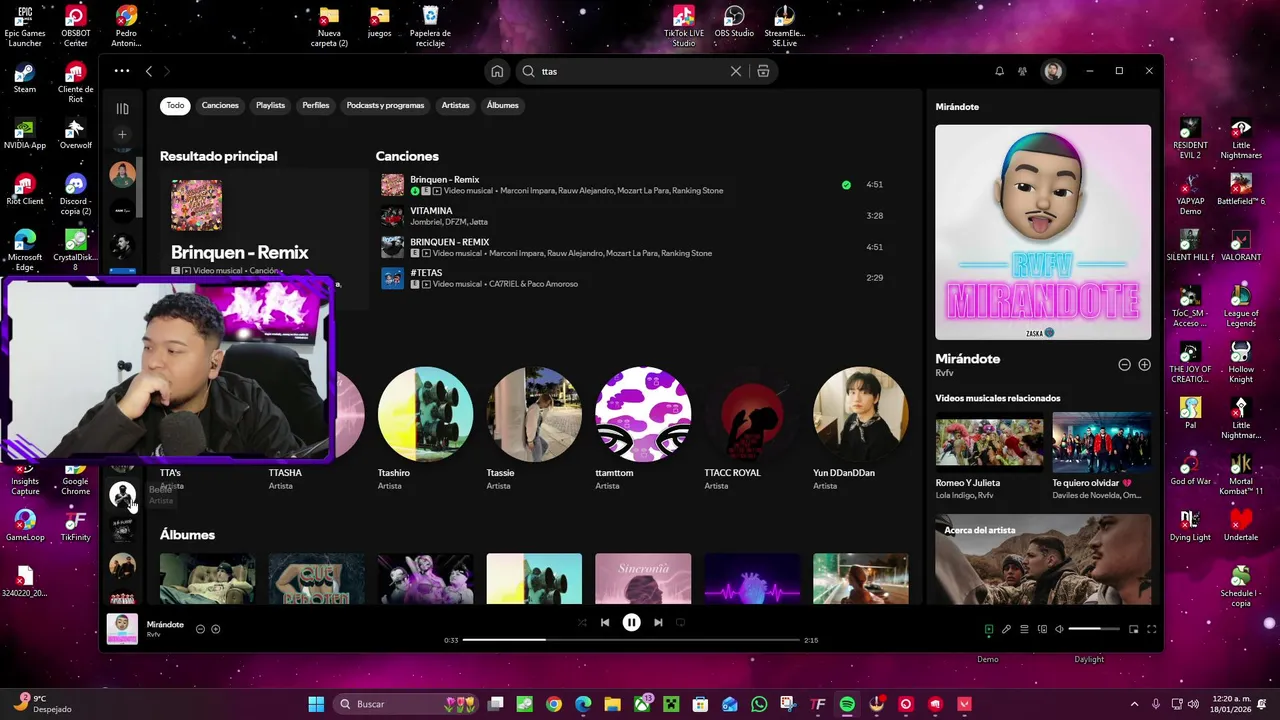The image size is (1280, 720).
Task: Toggle shuffle in the player bar
Action: tap(582, 622)
